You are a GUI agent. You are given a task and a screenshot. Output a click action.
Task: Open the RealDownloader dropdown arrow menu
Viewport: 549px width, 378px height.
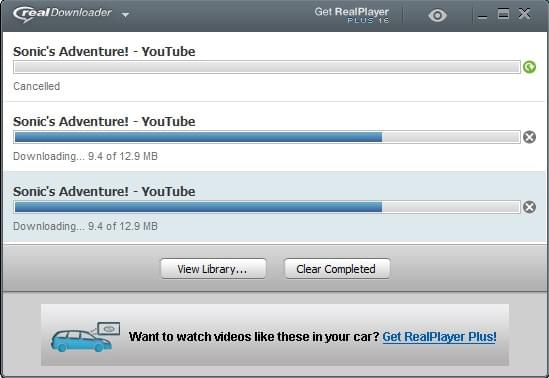coord(125,15)
